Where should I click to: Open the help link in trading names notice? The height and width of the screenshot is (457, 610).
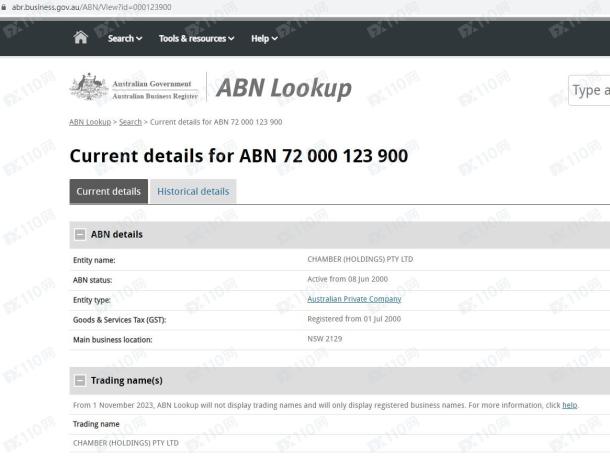[x=570, y=405]
